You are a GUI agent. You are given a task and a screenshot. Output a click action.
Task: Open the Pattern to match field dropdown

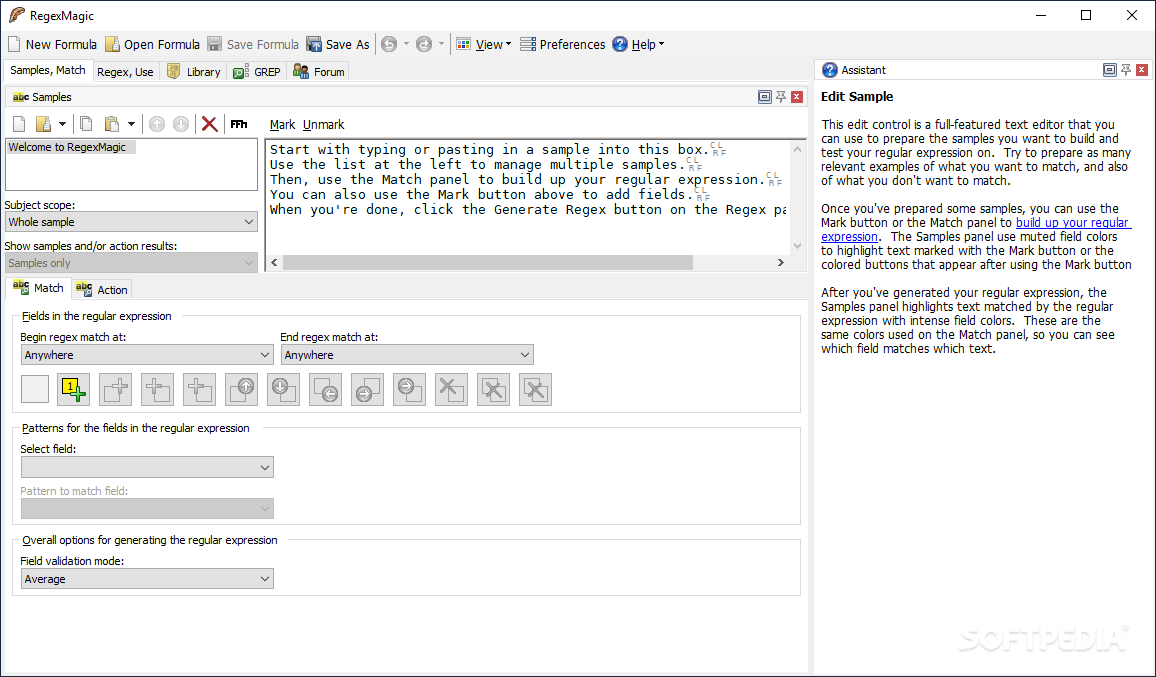pos(147,509)
